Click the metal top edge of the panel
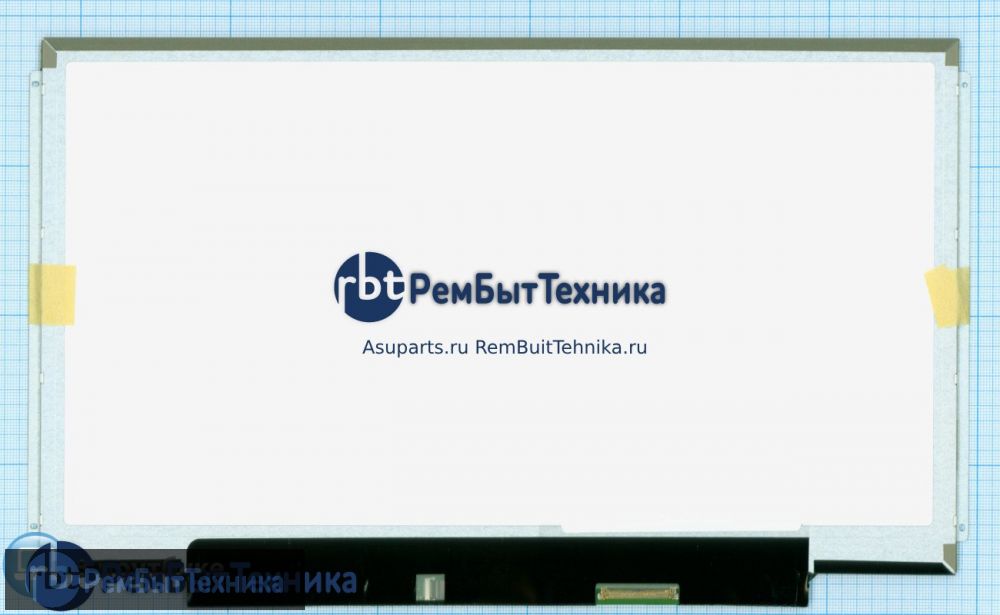 (500, 45)
